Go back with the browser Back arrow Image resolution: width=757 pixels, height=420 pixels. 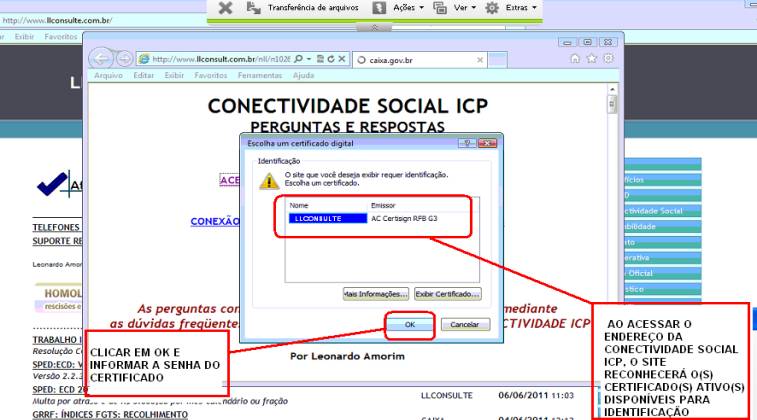pos(101,59)
